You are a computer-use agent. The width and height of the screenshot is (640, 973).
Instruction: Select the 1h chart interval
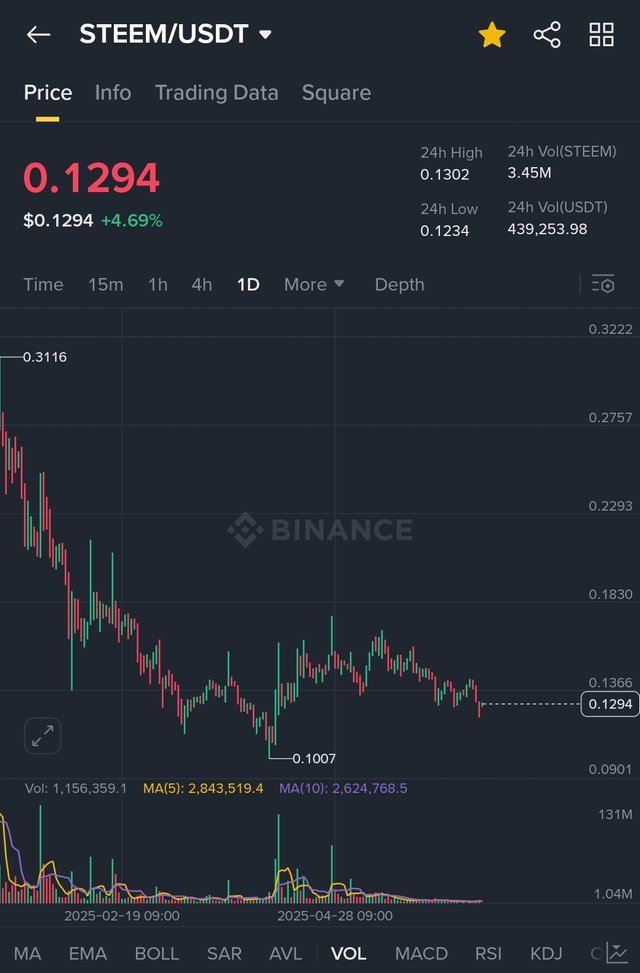(158, 284)
